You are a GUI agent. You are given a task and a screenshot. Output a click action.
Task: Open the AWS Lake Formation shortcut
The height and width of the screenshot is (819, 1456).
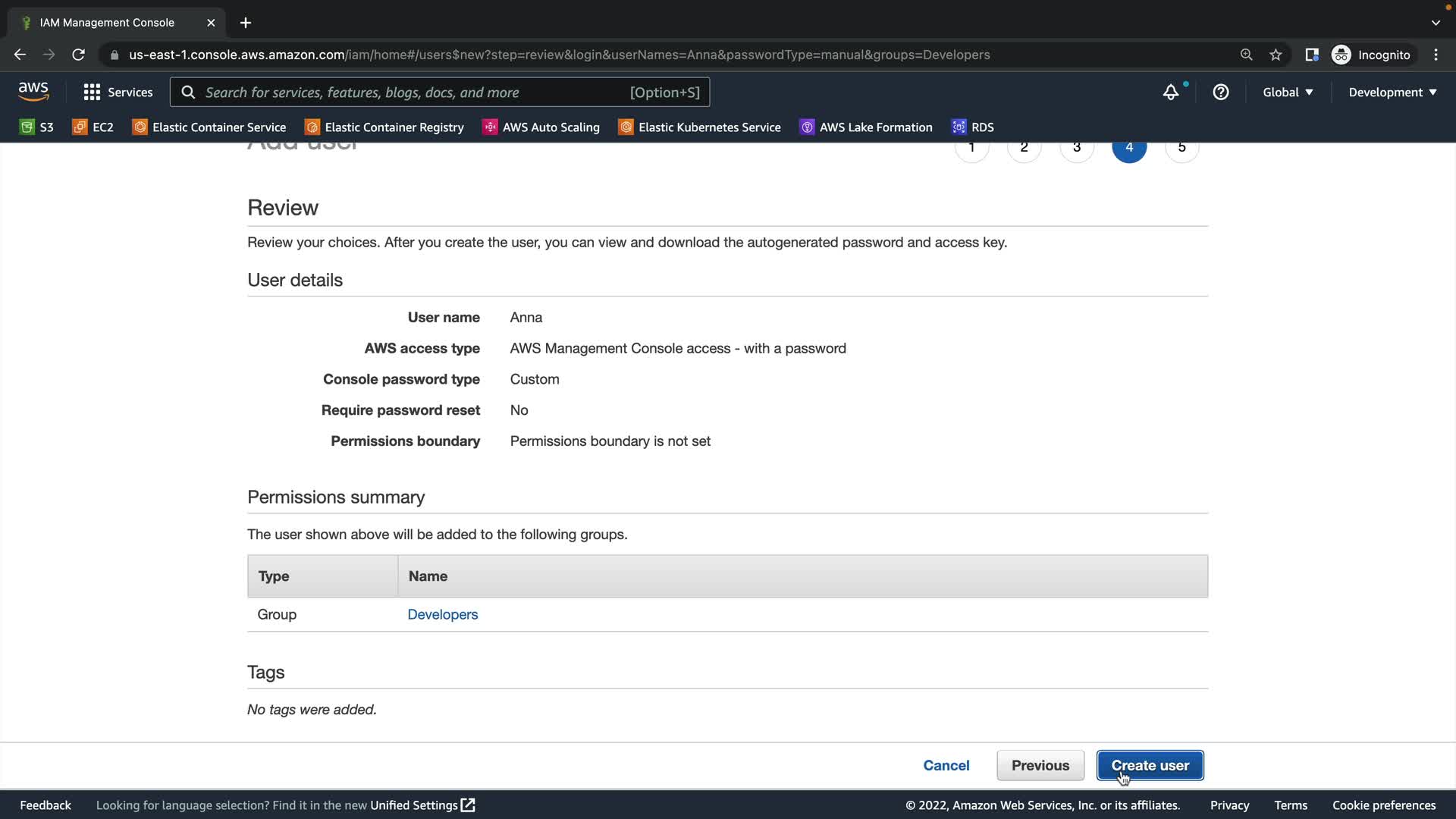(x=866, y=127)
